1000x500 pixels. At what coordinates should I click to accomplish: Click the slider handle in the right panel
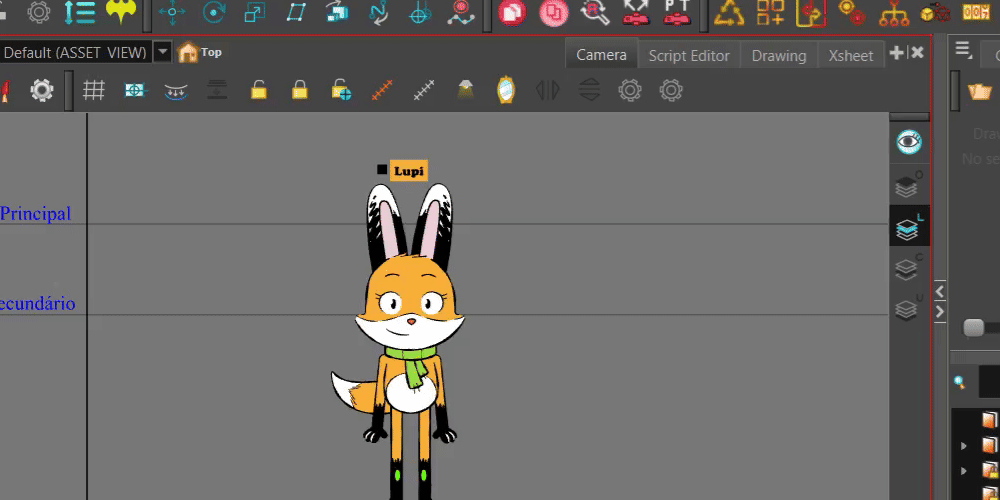[x=973, y=328]
